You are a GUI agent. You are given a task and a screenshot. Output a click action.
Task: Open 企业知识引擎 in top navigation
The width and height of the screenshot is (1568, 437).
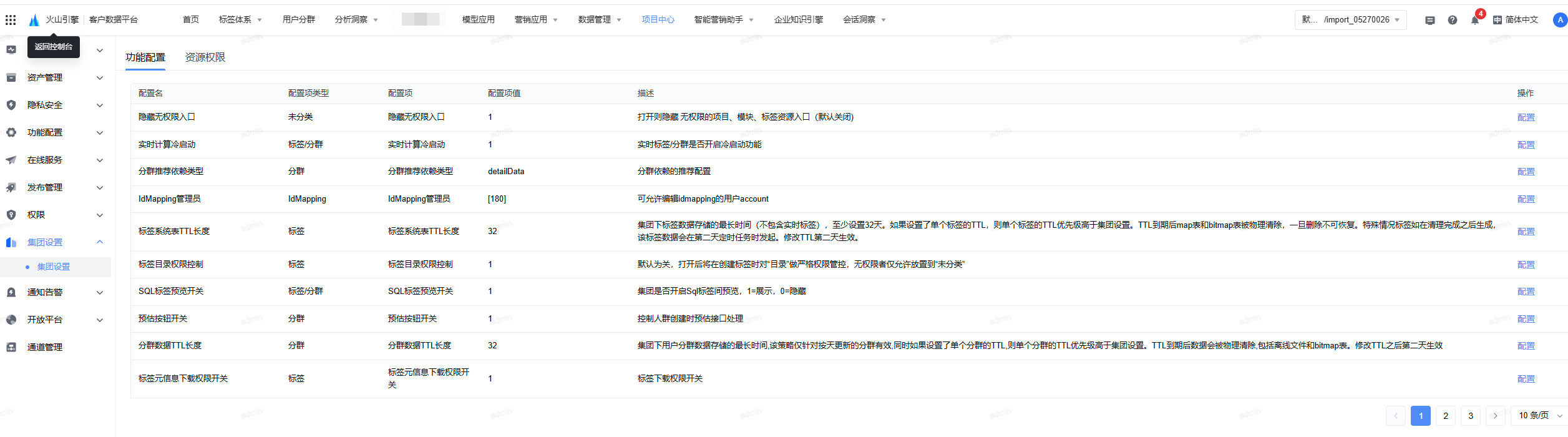coord(799,20)
